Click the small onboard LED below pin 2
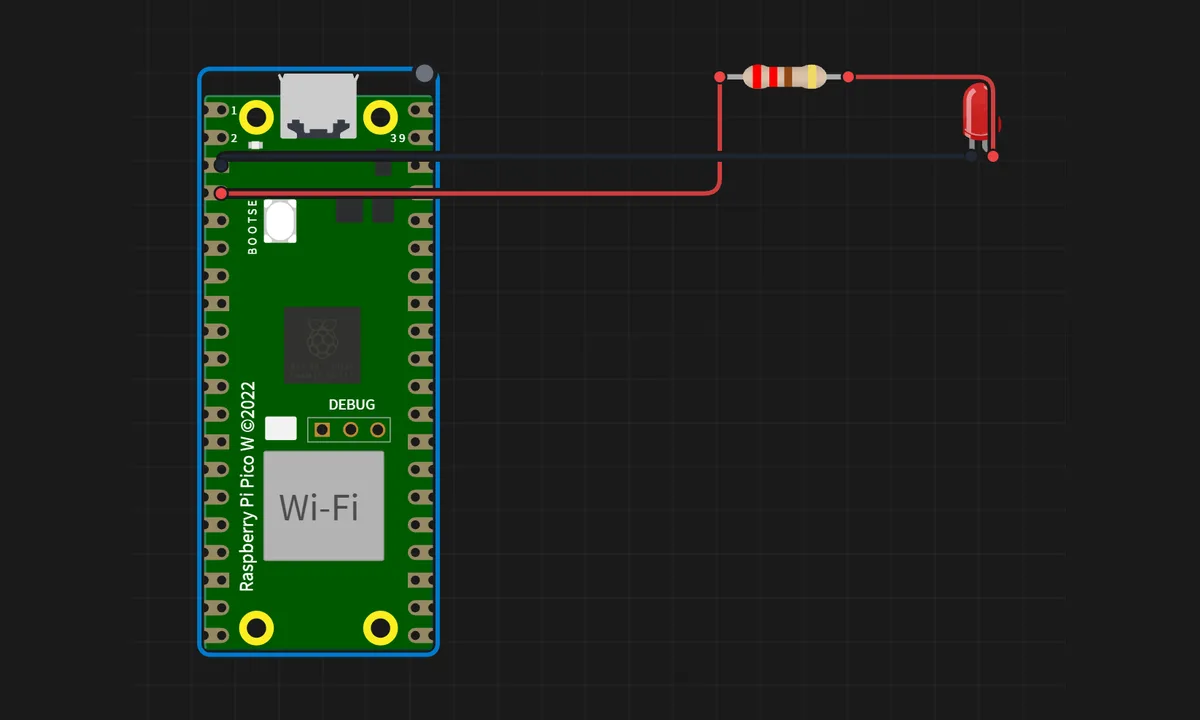This screenshot has height=720, width=1200. pos(256,146)
